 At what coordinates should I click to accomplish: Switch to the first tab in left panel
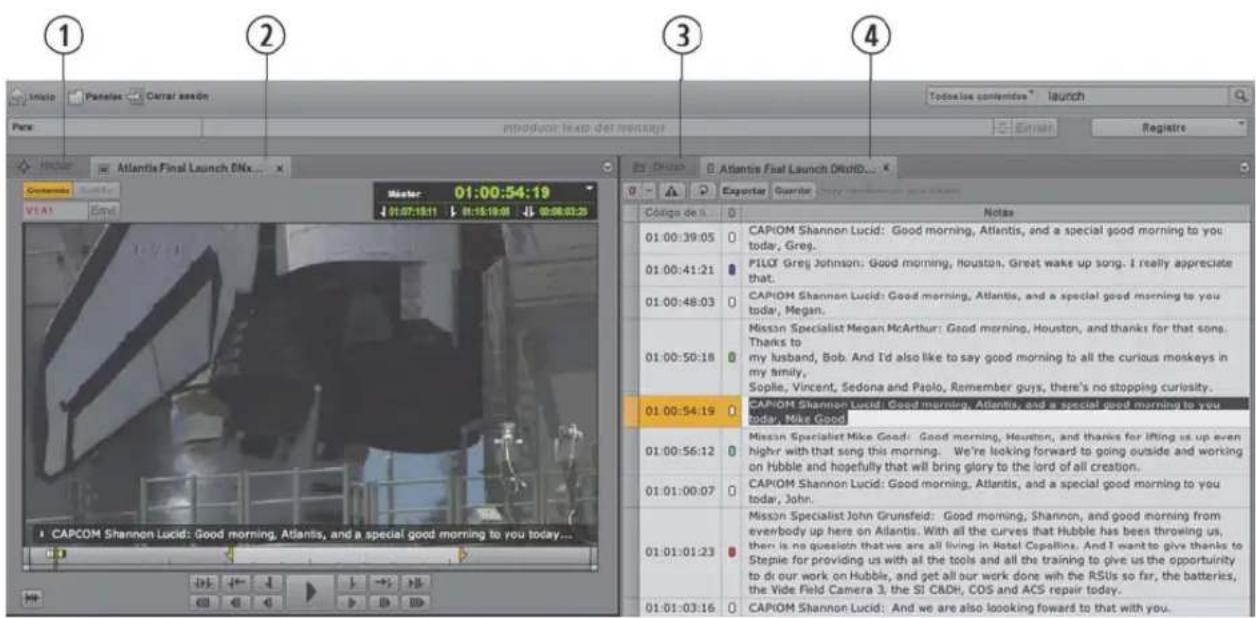coord(50,167)
